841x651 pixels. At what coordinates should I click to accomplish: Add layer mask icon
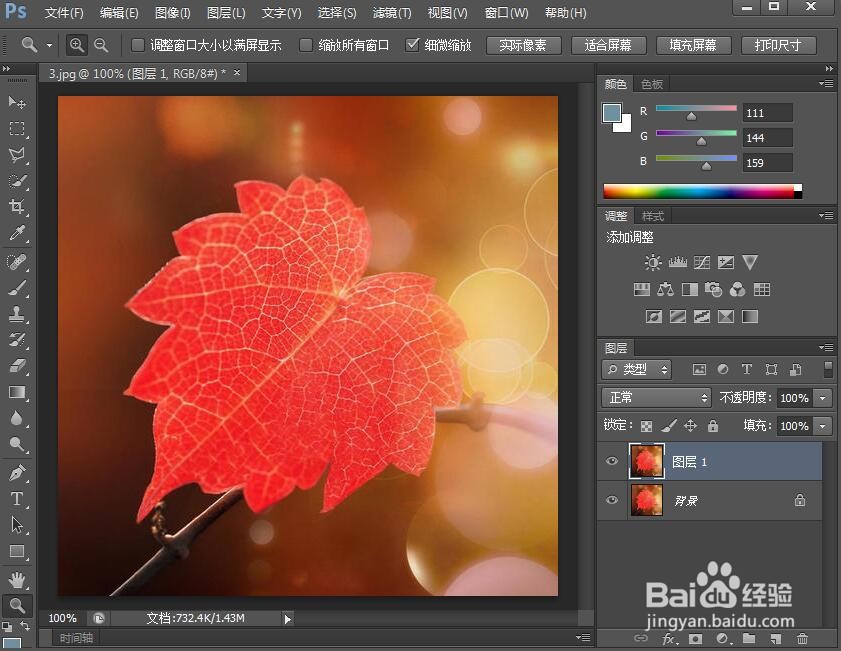pyautogui.click(x=696, y=639)
